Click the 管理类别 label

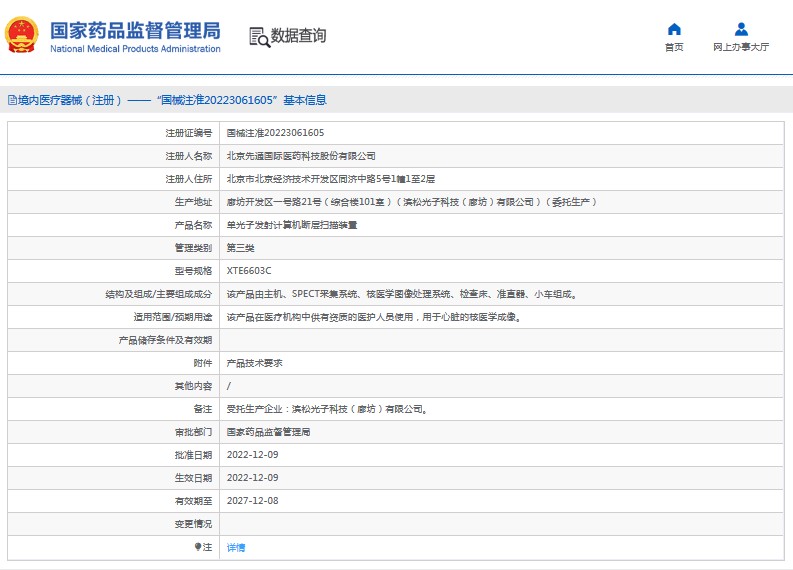click(x=193, y=248)
